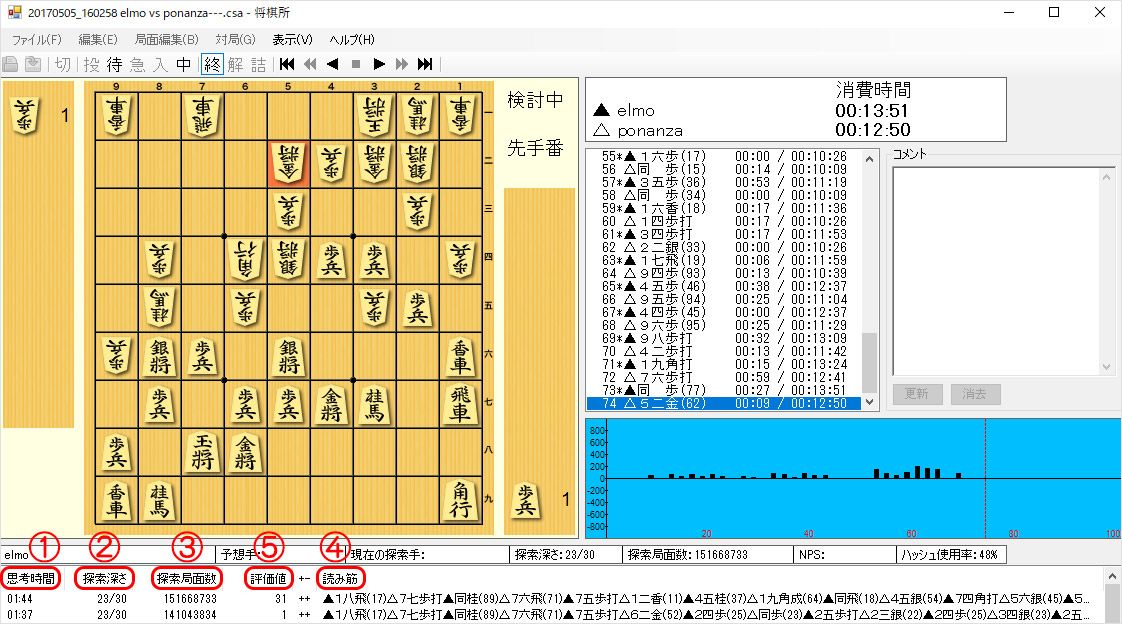Step back one move
This screenshot has height=624, width=1122.
pos(333,64)
